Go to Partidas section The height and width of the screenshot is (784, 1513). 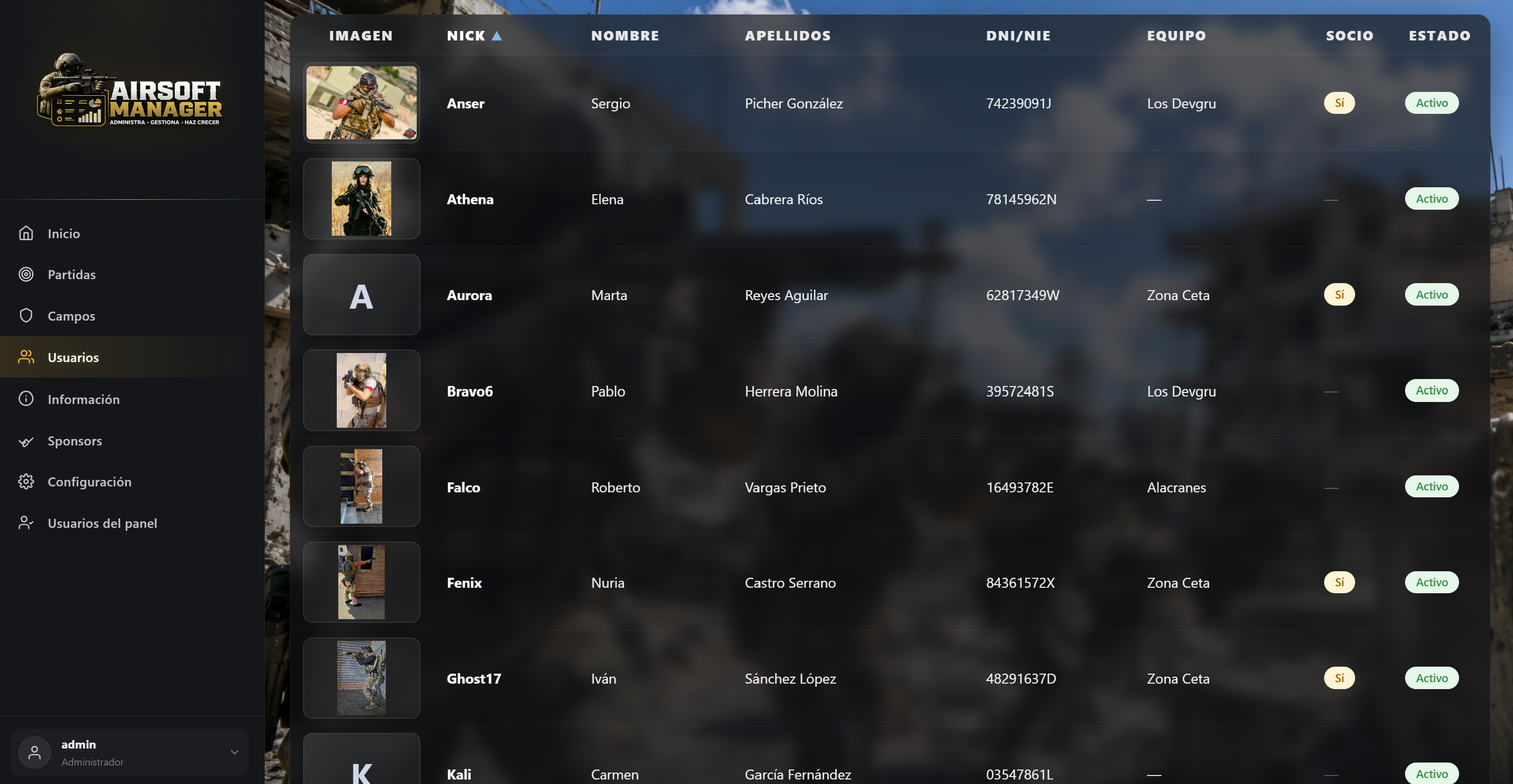click(x=132, y=274)
